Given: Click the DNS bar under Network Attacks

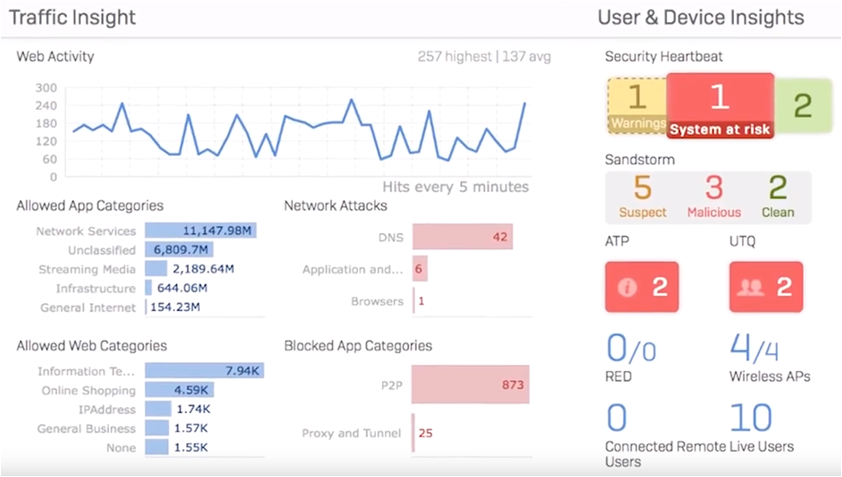Looking at the screenshot, I should click(461, 237).
